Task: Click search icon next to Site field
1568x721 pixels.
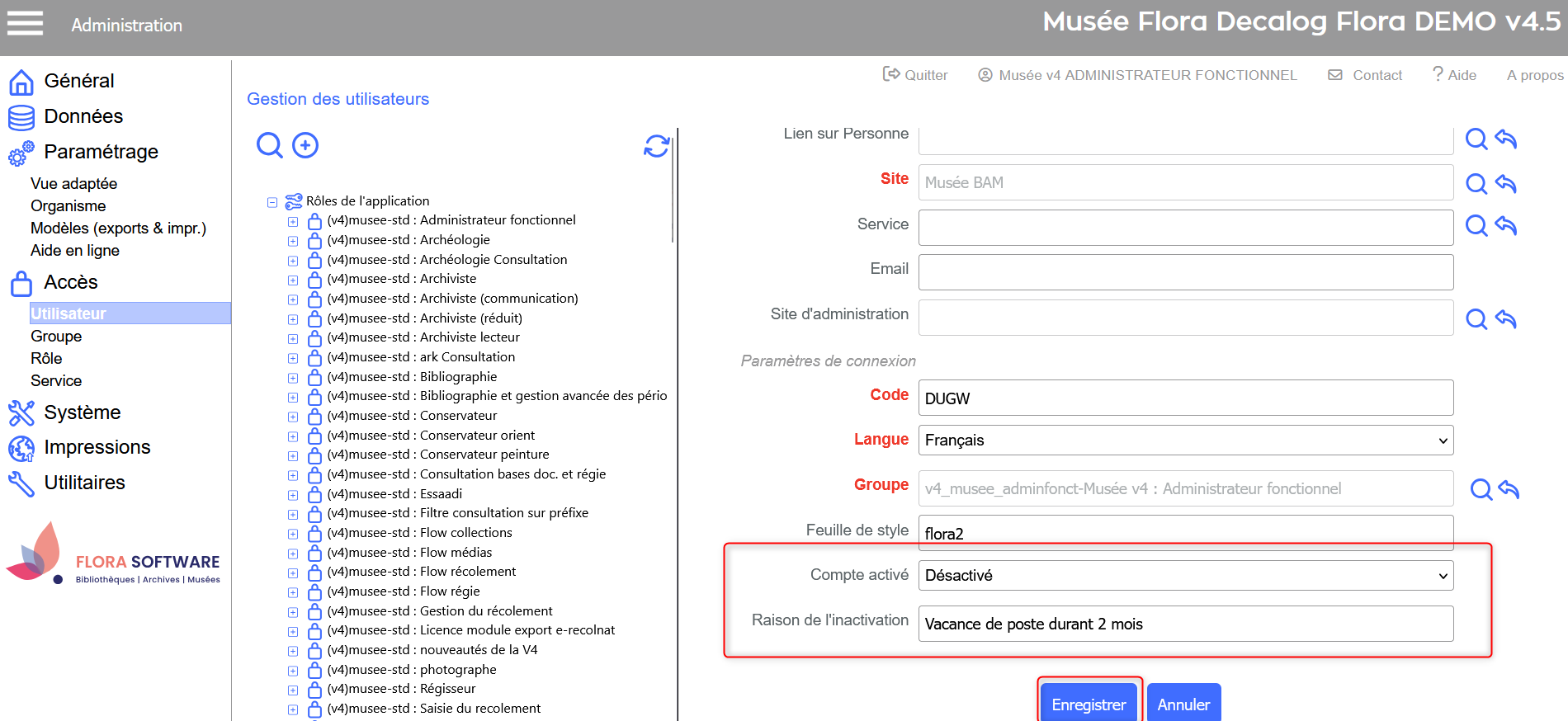Action: [1476, 183]
